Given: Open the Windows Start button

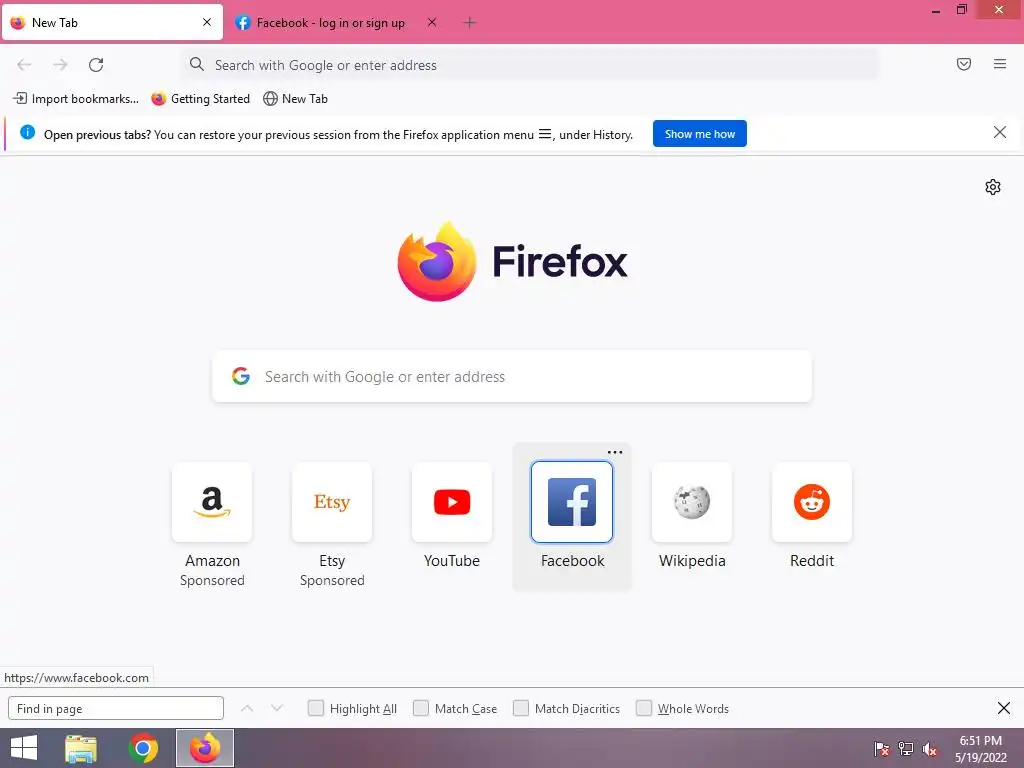Looking at the screenshot, I should [24, 748].
